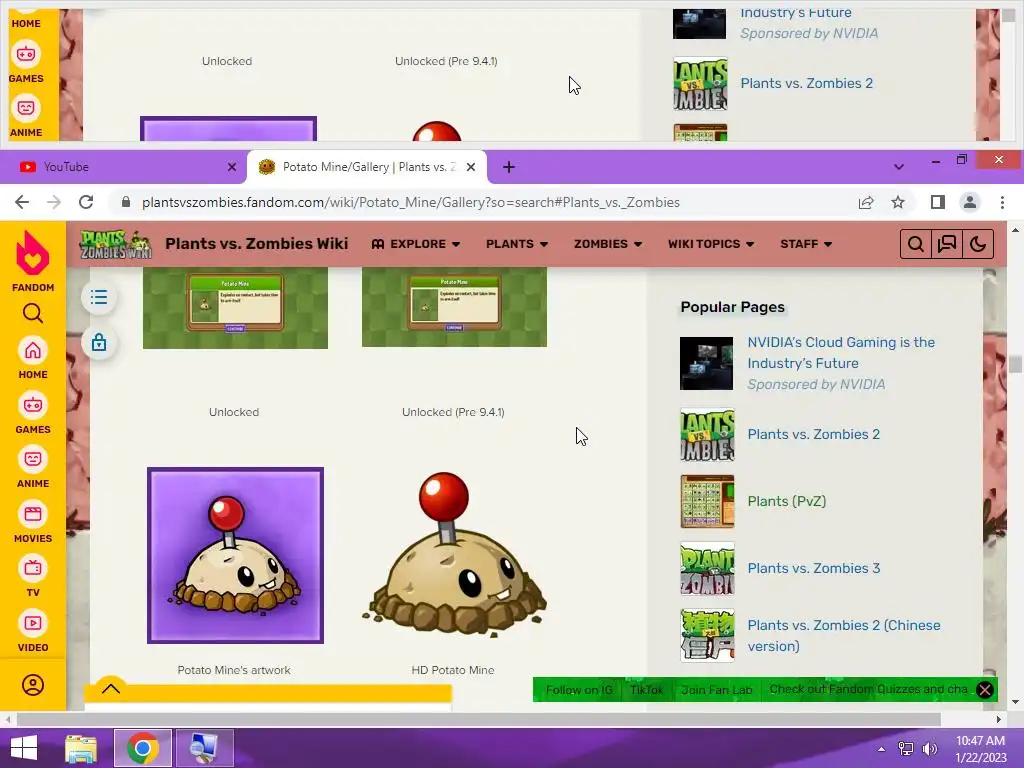Open Chrome side panel icon
1024x768 pixels.
[938, 202]
